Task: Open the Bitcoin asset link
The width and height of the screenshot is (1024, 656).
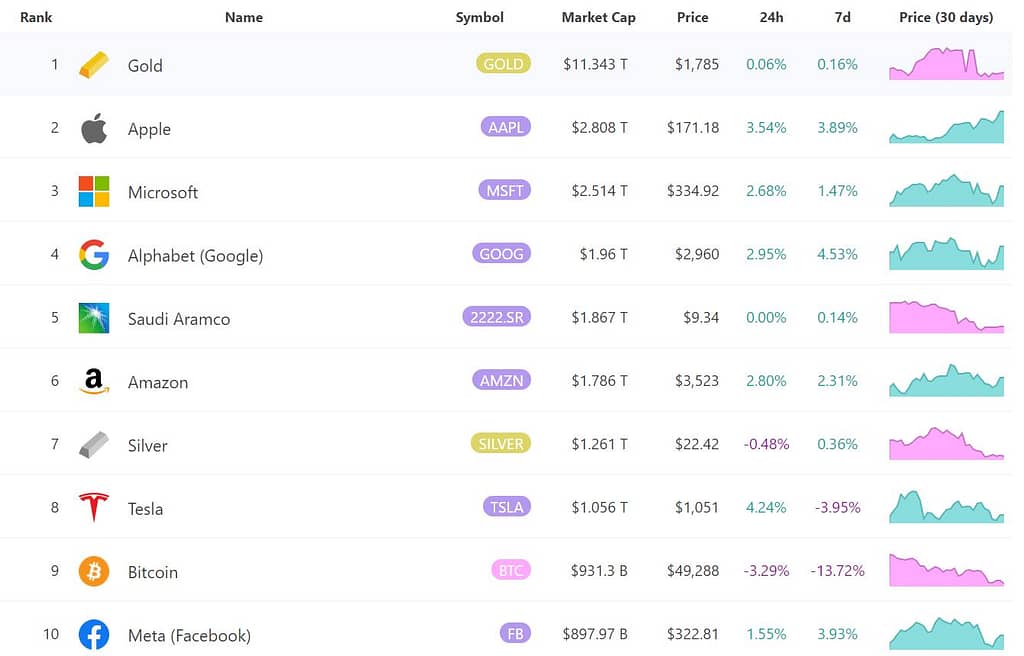Action: coord(153,572)
